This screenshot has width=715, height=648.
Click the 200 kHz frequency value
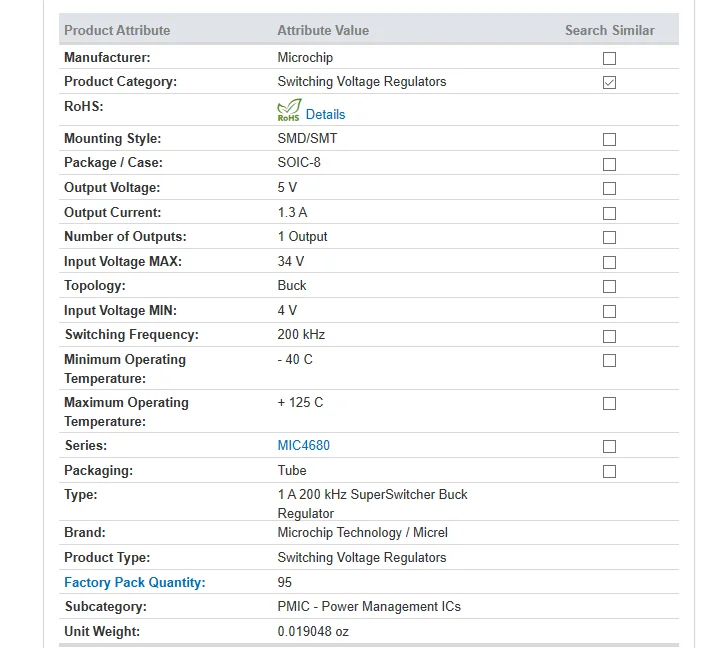point(301,335)
